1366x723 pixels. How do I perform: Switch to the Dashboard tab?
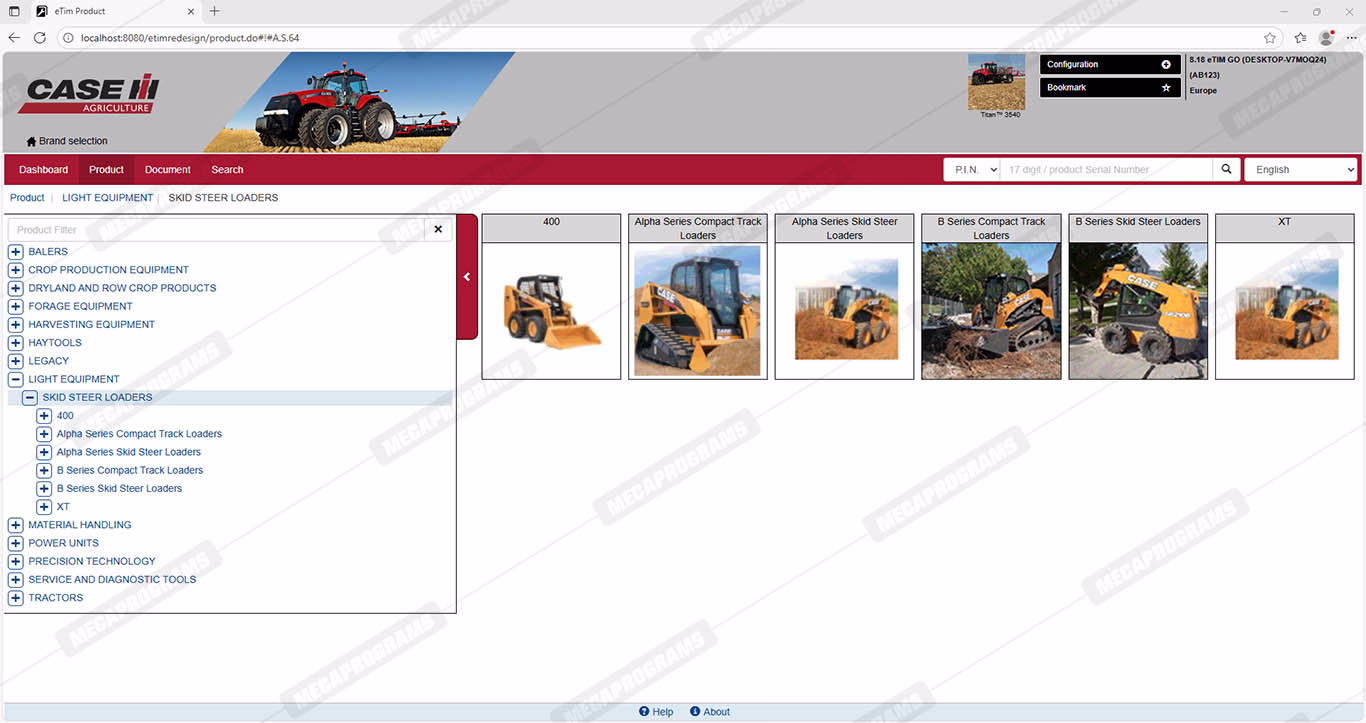point(43,170)
